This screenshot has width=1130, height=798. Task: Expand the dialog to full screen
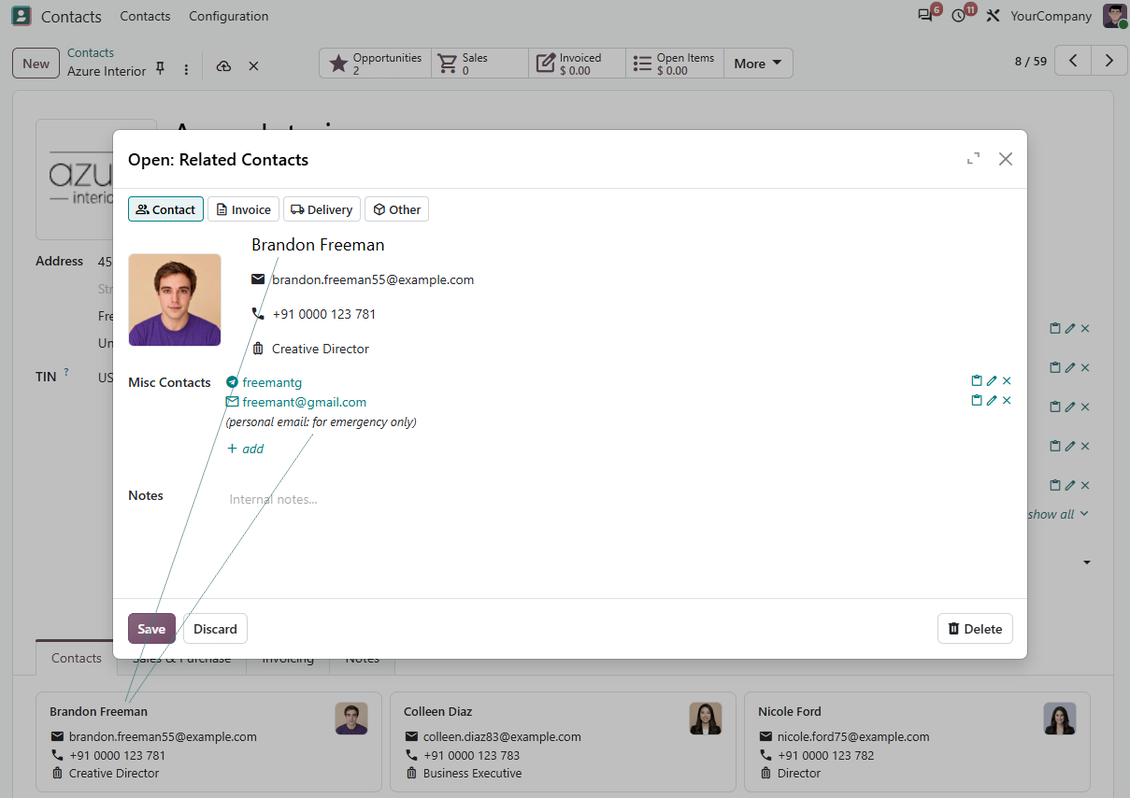[x=973, y=159]
